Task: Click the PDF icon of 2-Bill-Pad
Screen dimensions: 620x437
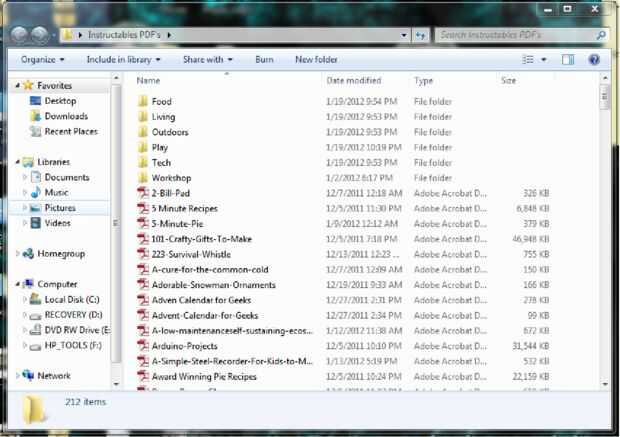Action: click(x=143, y=193)
